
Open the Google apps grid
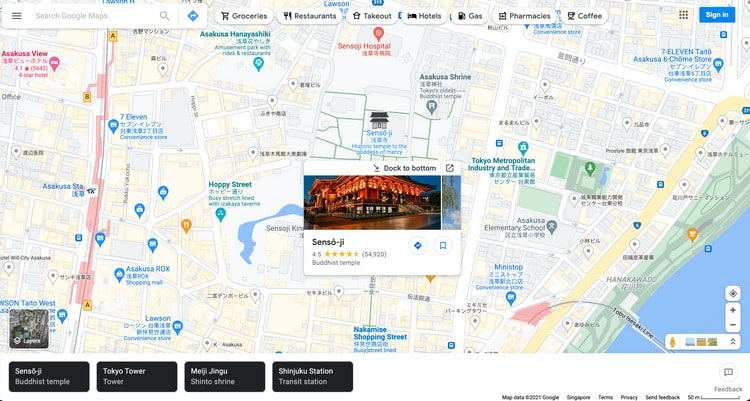tap(683, 15)
